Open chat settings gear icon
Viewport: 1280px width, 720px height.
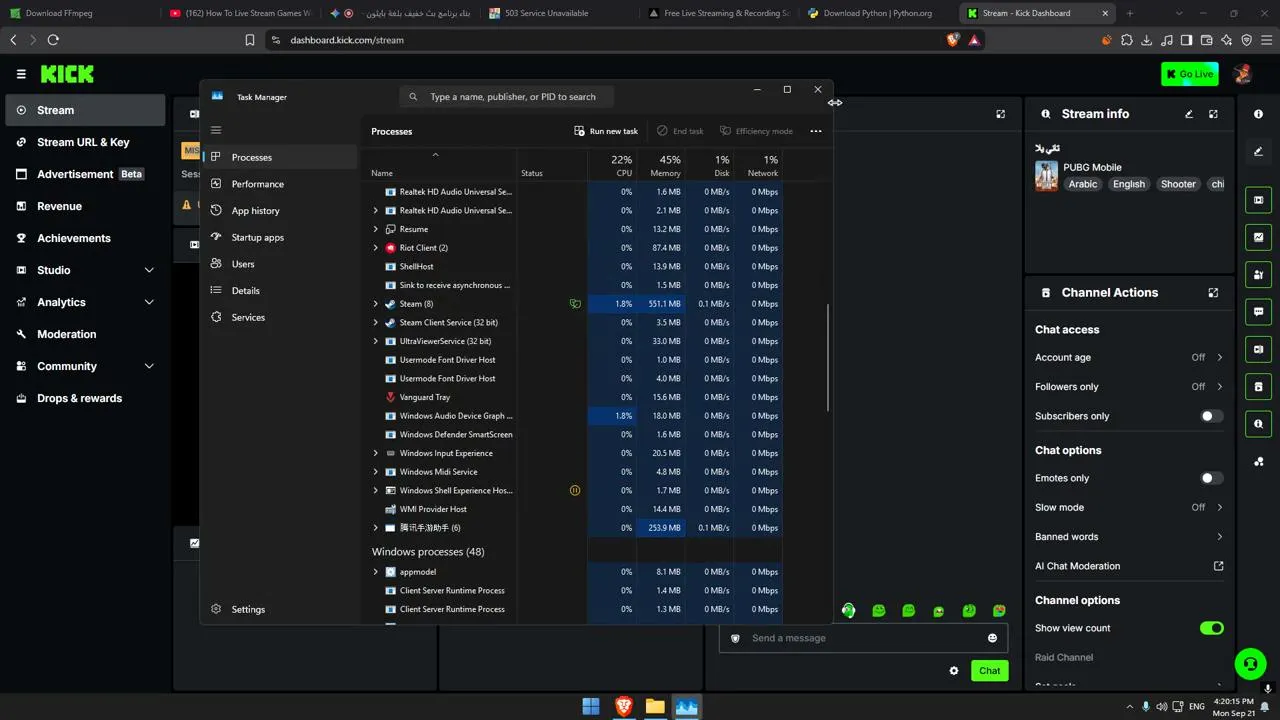click(954, 671)
